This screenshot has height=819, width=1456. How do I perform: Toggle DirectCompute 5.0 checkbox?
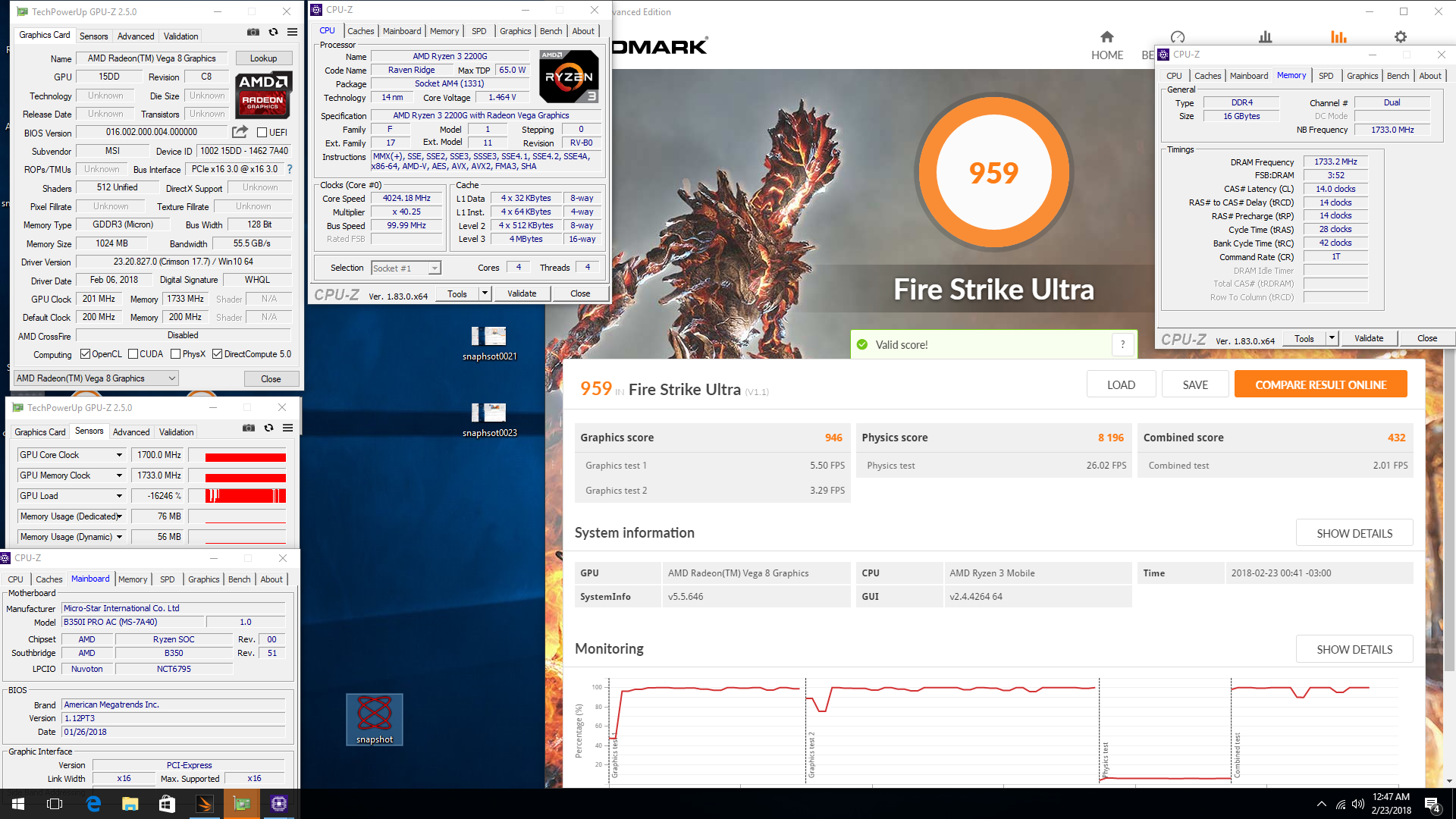pos(217,354)
